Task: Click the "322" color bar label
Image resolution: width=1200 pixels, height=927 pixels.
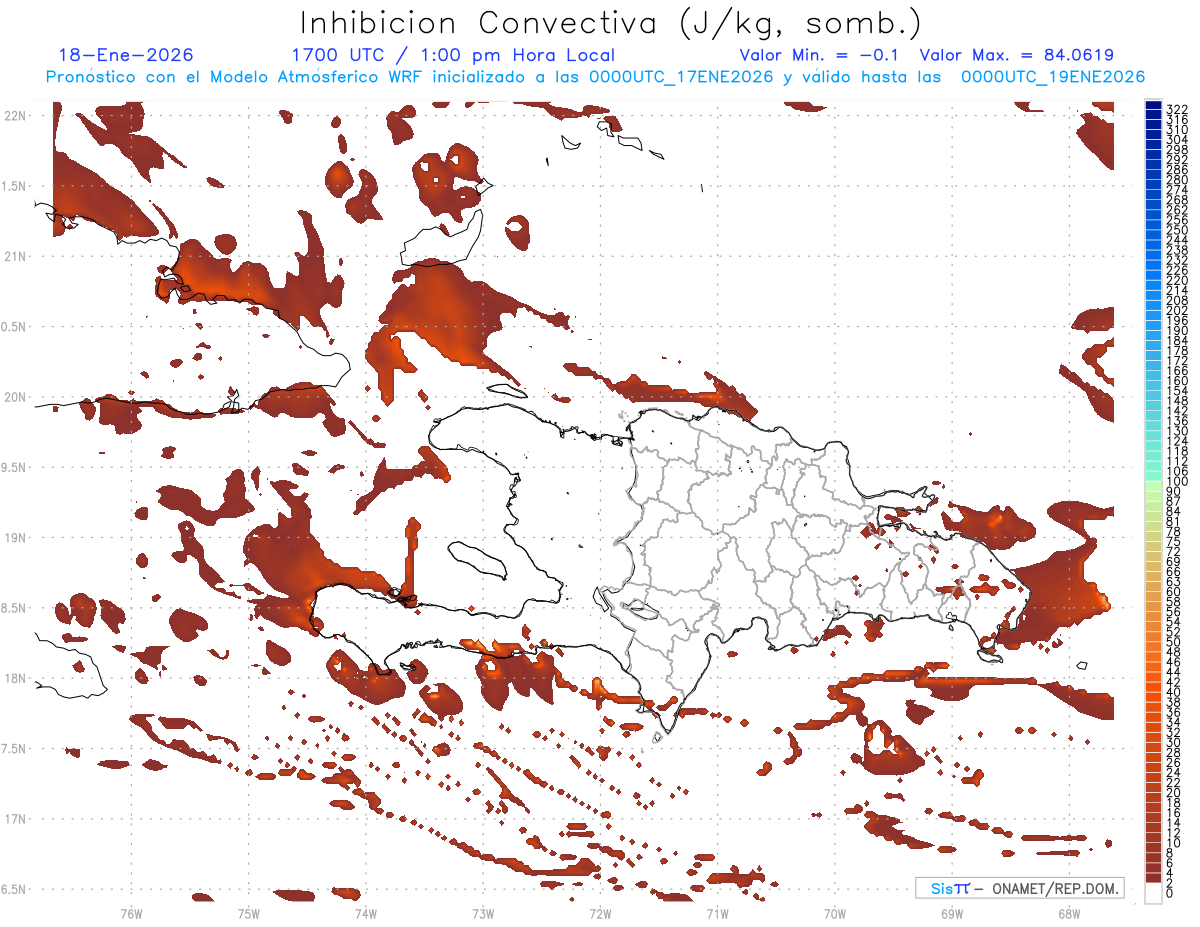Action: (x=1177, y=108)
